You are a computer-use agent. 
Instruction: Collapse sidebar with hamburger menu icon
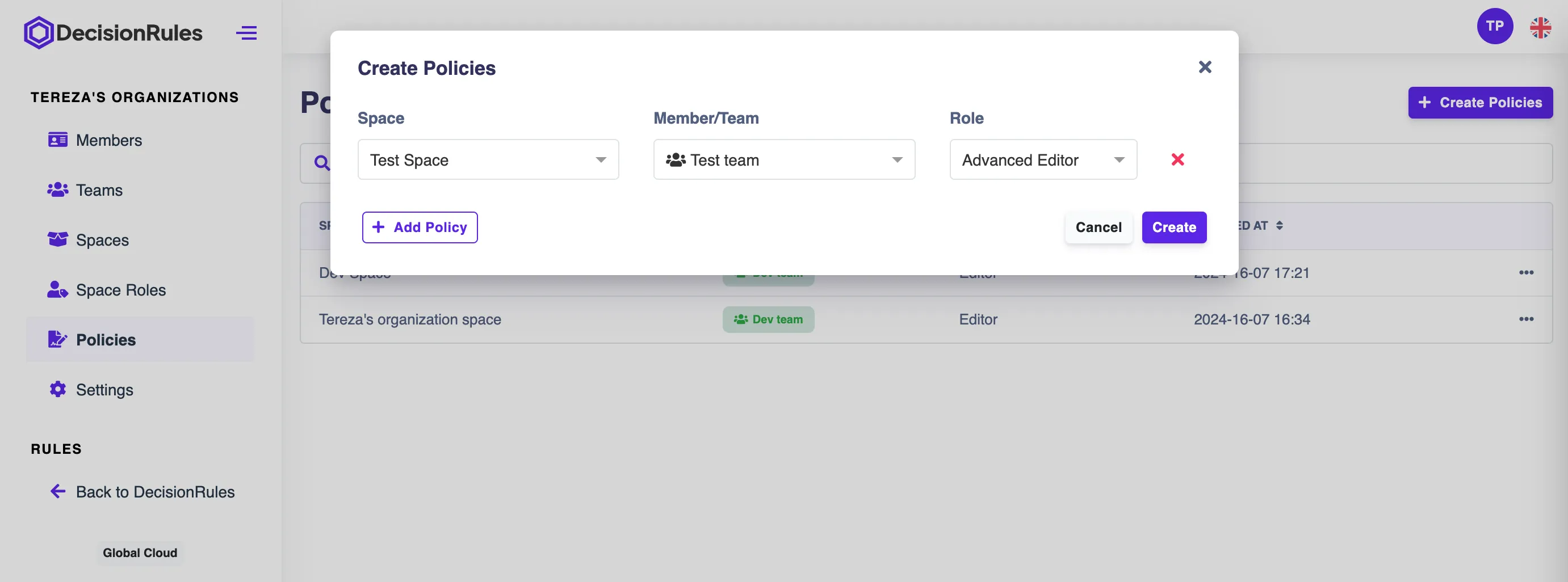tap(246, 33)
